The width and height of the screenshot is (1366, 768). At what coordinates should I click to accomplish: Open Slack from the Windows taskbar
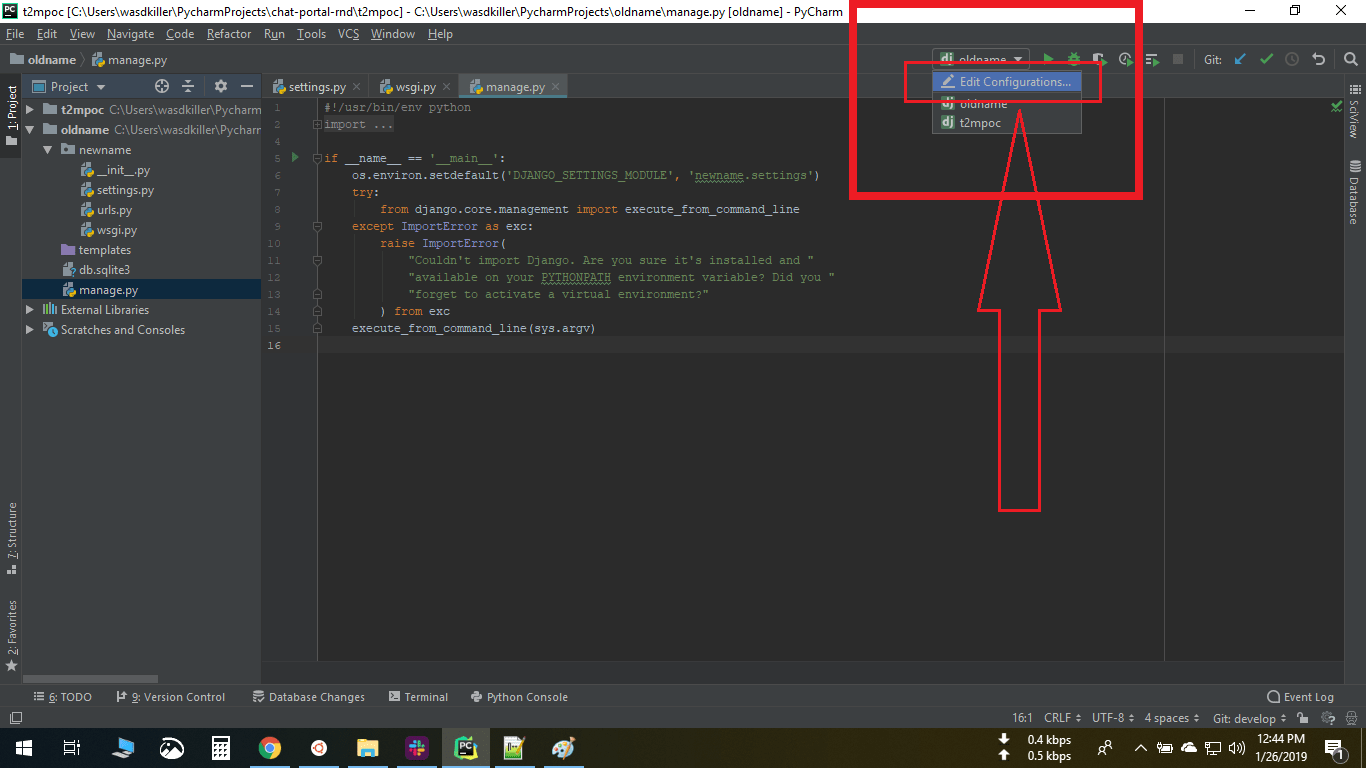pyautogui.click(x=417, y=748)
